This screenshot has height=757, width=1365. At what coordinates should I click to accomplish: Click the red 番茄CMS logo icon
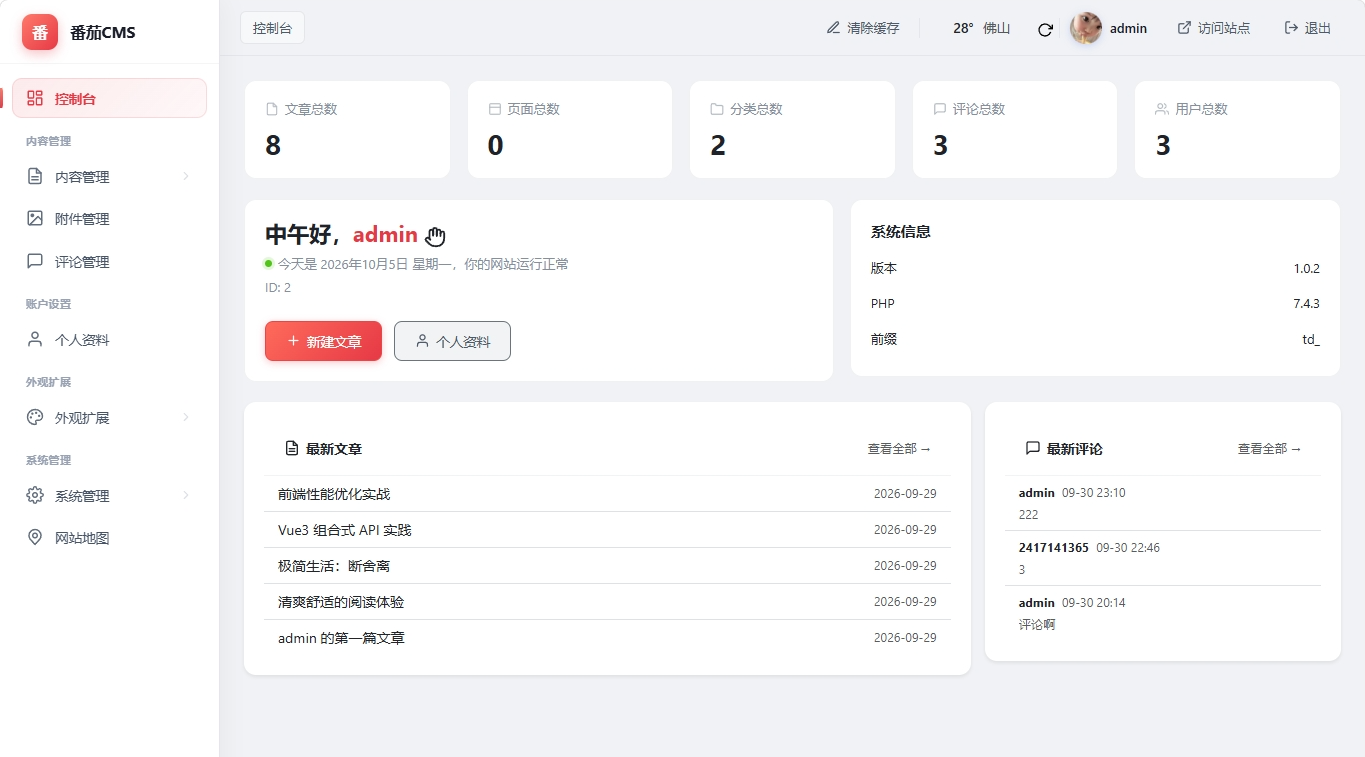pos(40,32)
